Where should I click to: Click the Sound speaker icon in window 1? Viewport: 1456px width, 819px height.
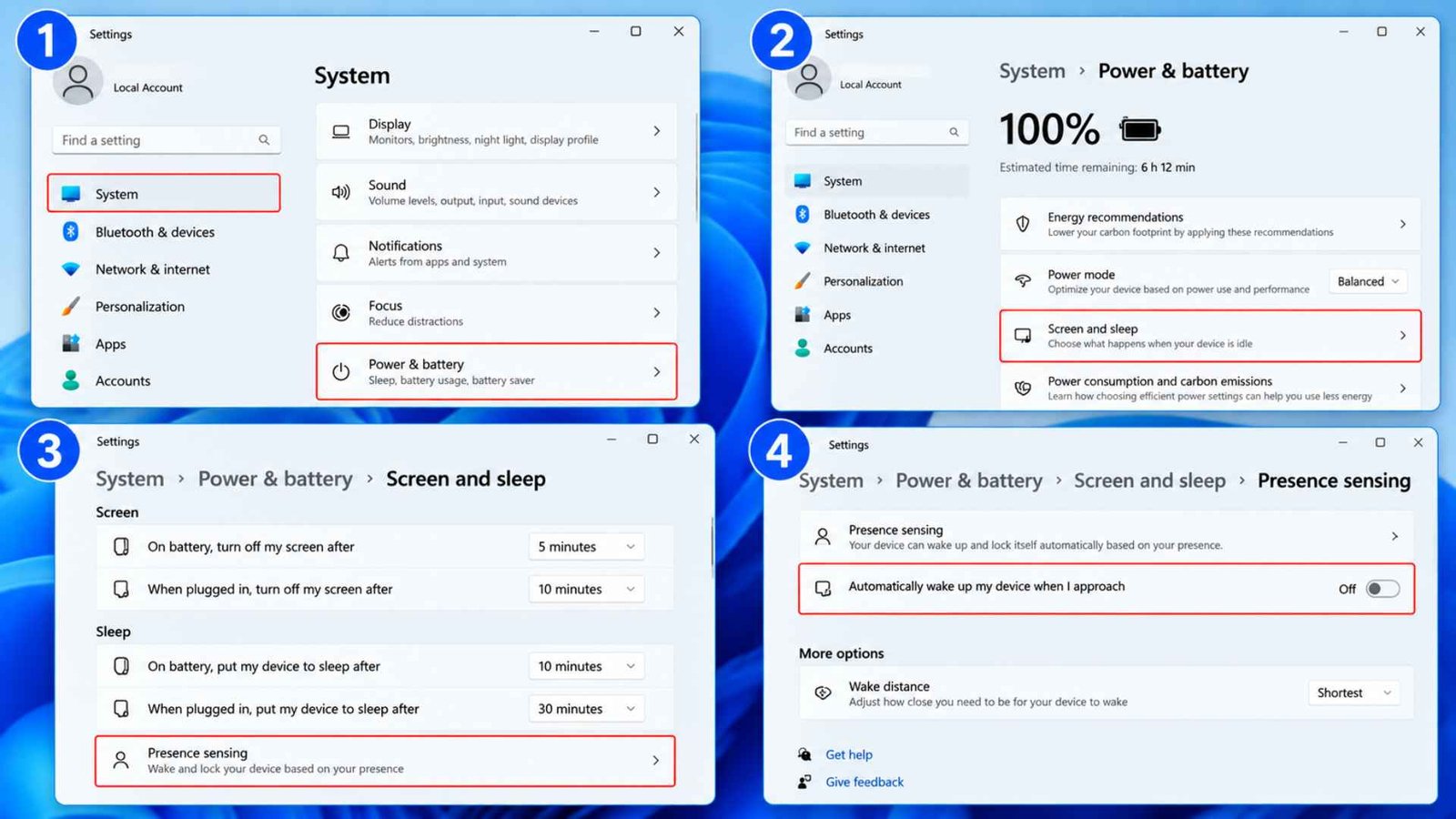341,192
